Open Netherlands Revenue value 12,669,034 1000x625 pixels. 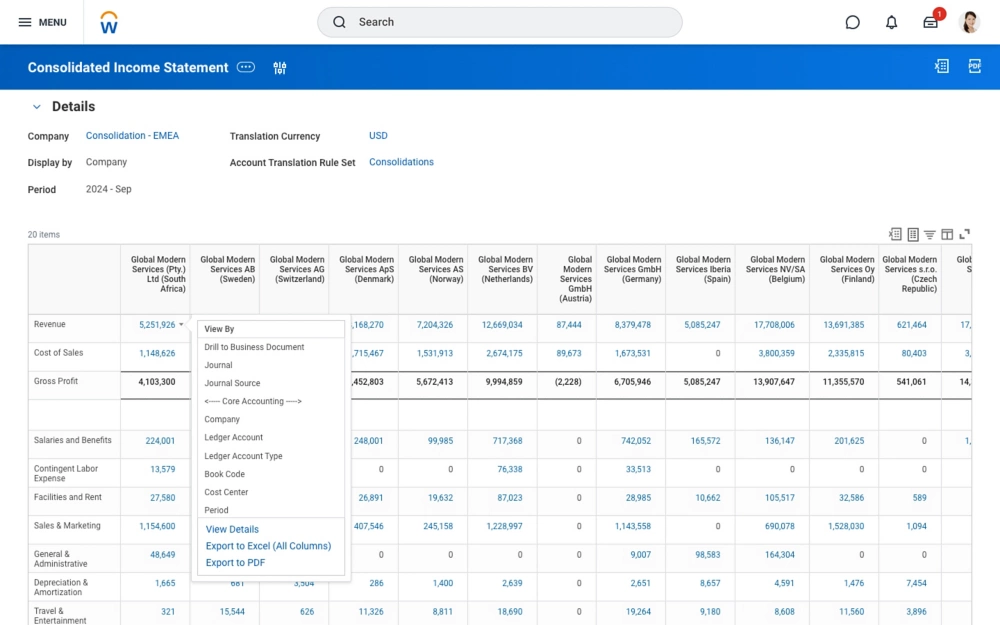coord(502,325)
